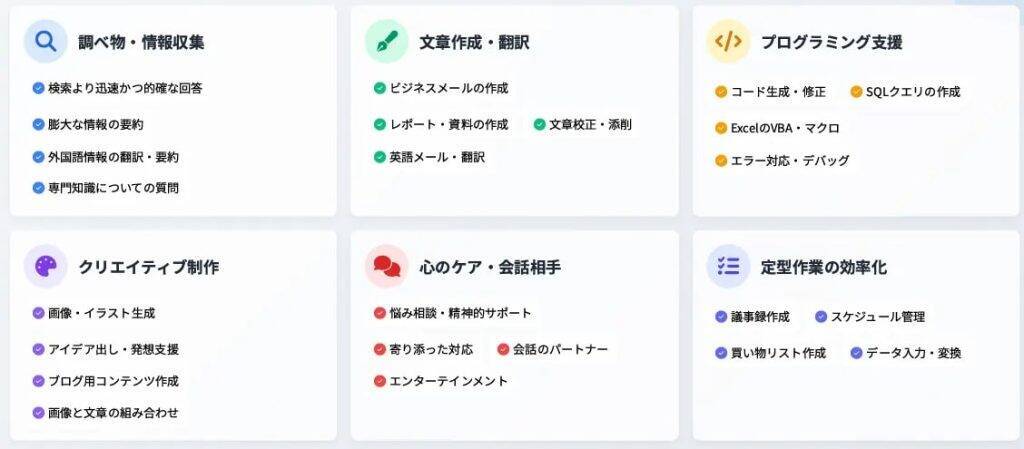The width and height of the screenshot is (1024, 449).
Task: Click the orange code brackets icon
Action: pos(728,41)
